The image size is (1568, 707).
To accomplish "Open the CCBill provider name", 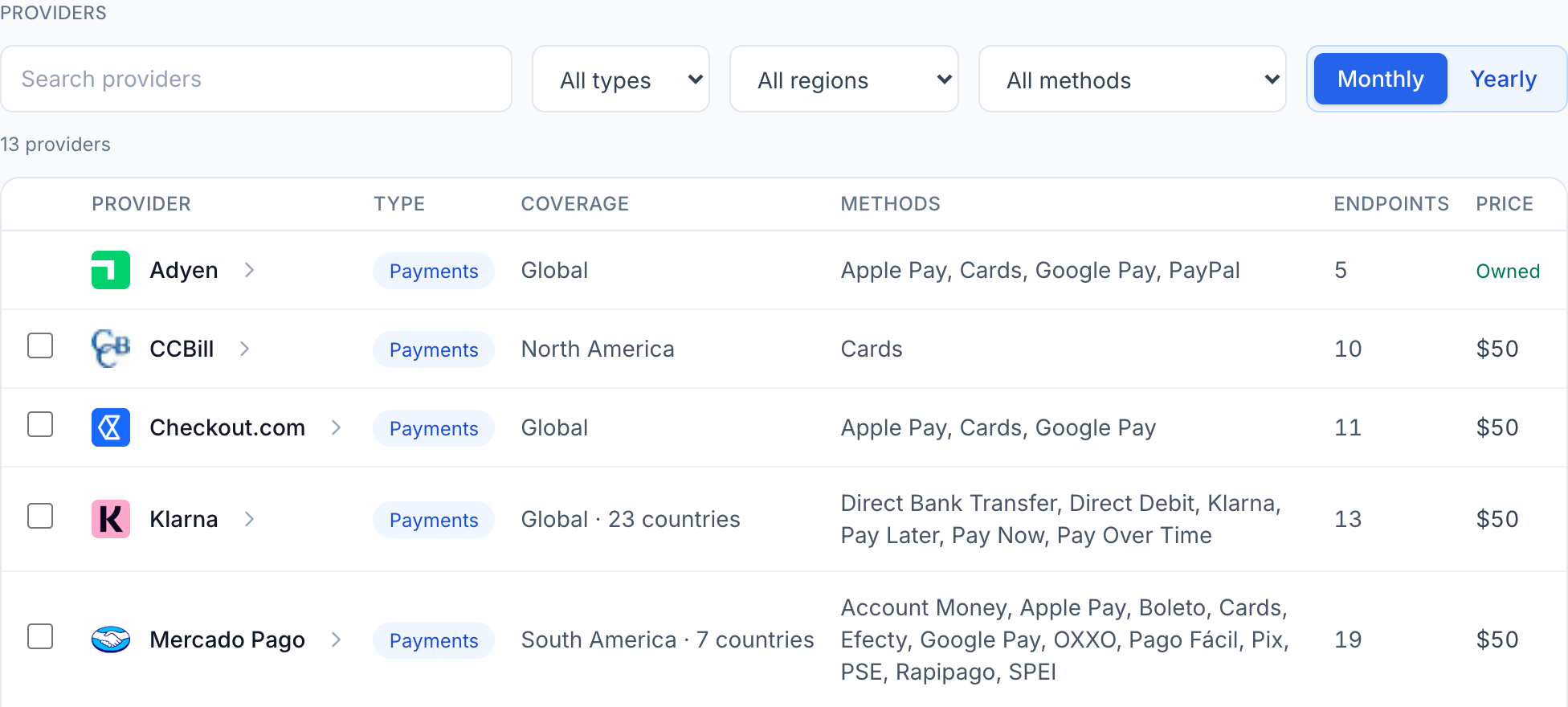I will (182, 349).
